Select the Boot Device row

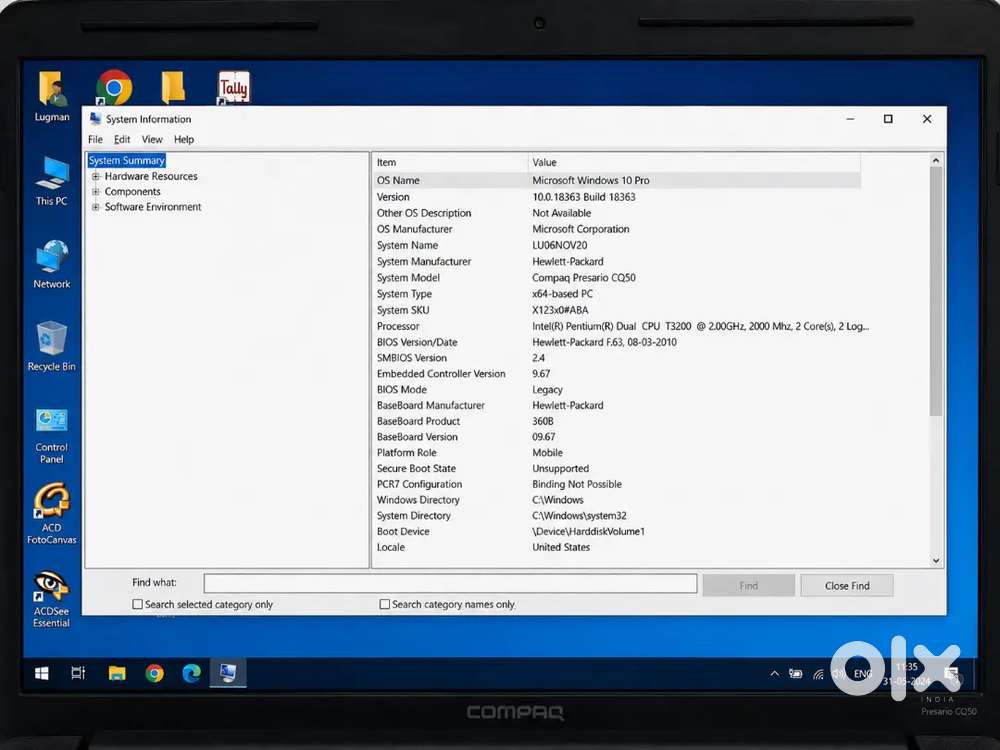click(x=617, y=531)
